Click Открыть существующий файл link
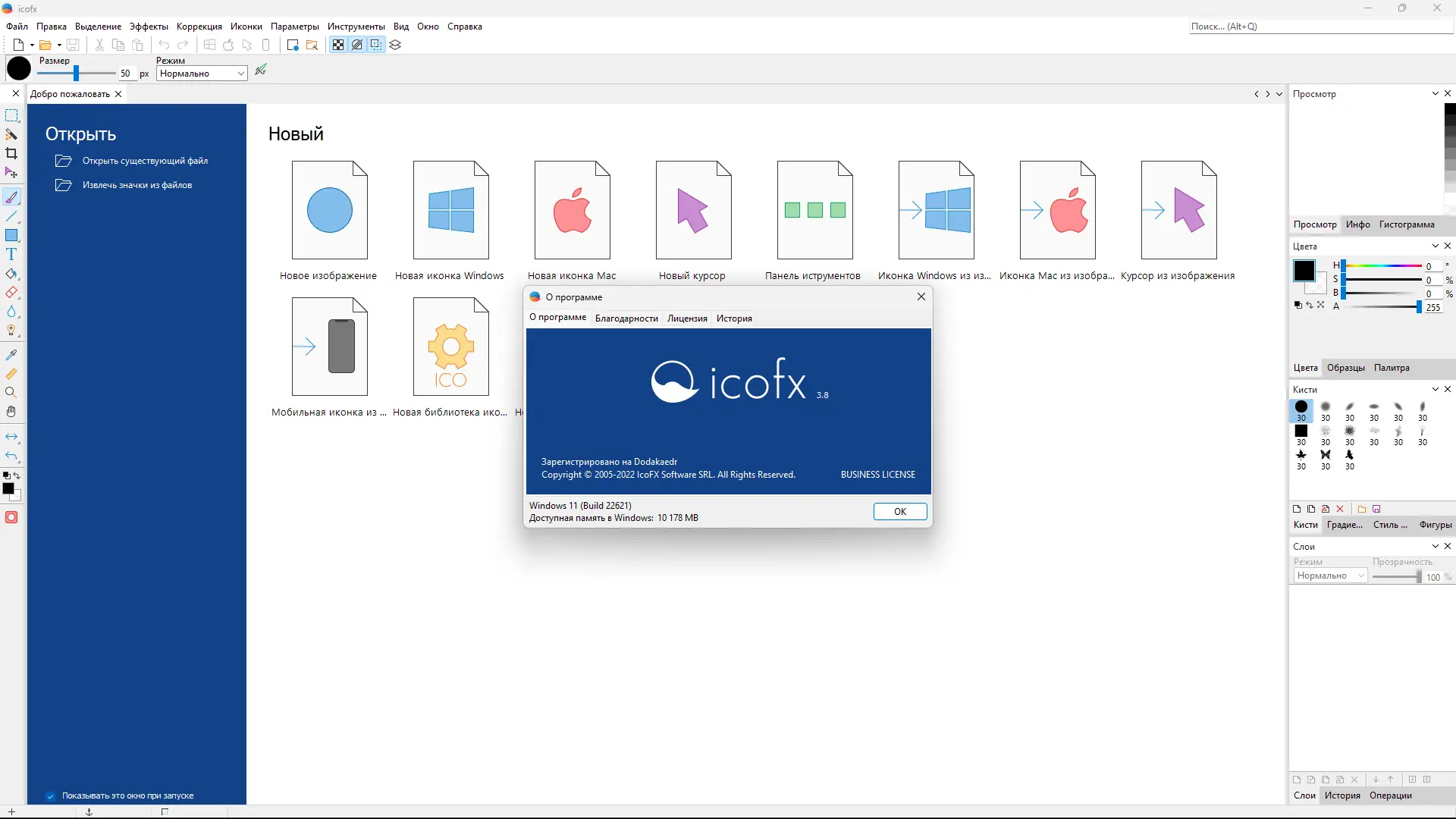This screenshot has width=1456, height=819. (x=145, y=161)
